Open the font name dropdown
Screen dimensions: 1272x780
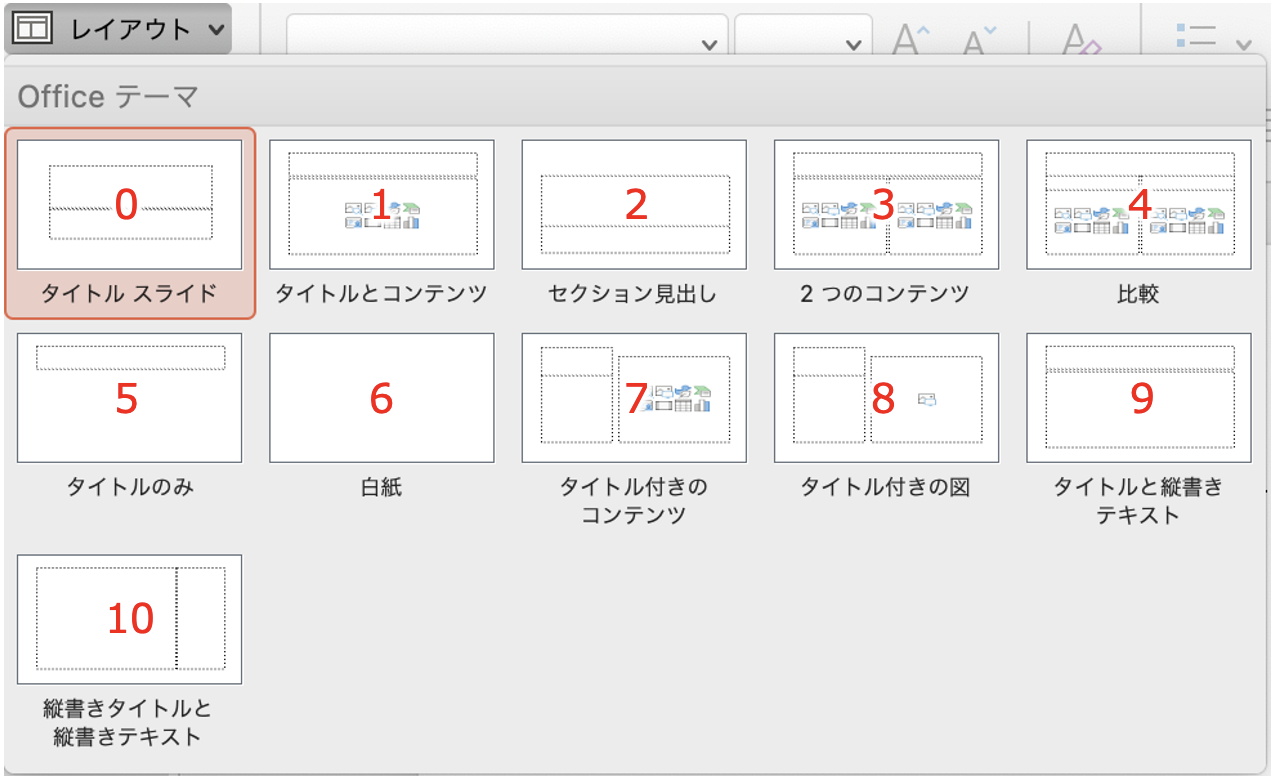[708, 44]
